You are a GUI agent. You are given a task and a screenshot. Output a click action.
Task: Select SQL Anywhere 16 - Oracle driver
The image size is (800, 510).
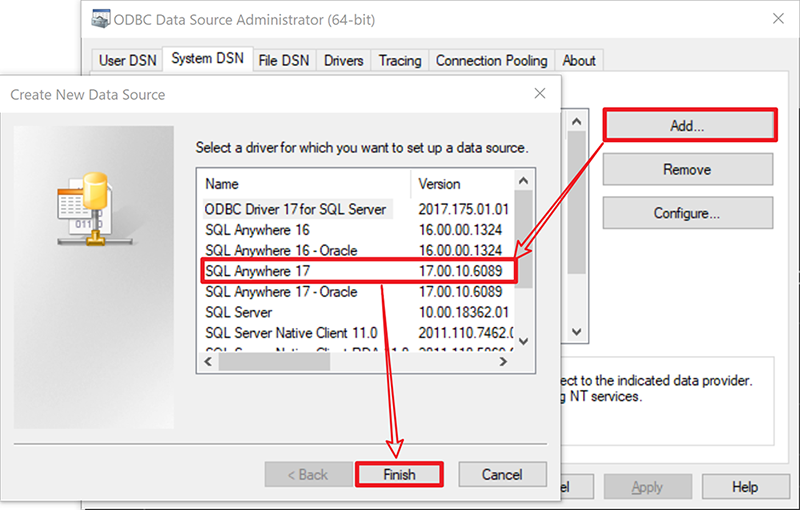(x=281, y=250)
